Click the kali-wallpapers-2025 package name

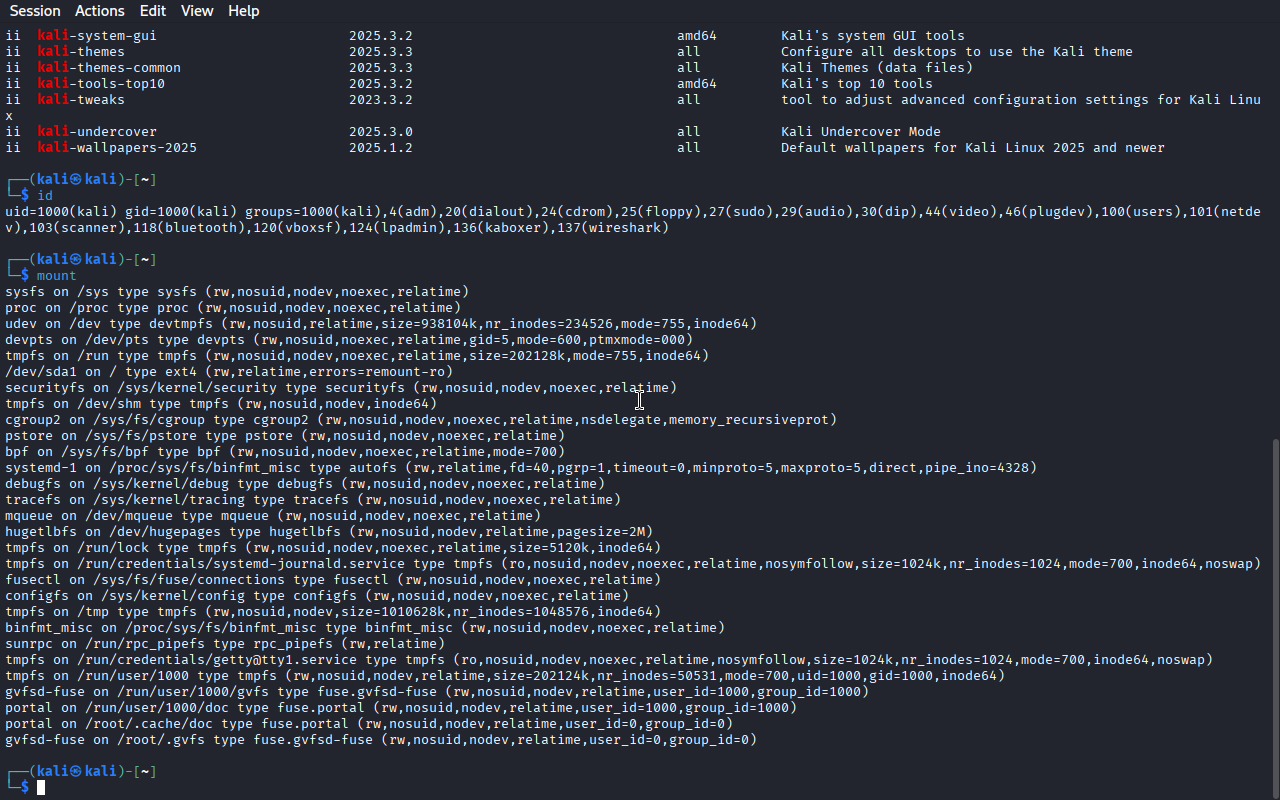tap(117, 148)
